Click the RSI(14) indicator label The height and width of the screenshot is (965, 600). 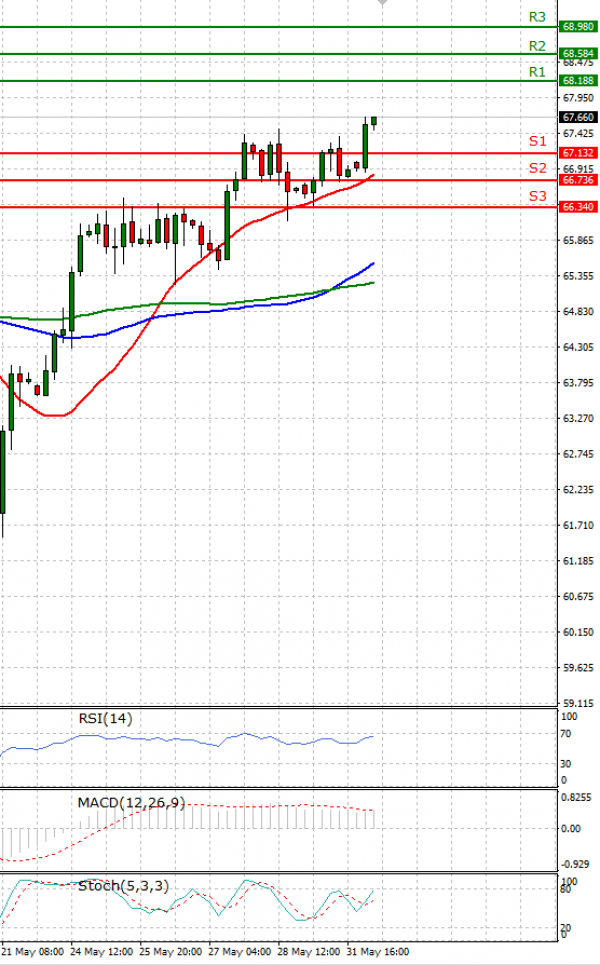(105, 718)
